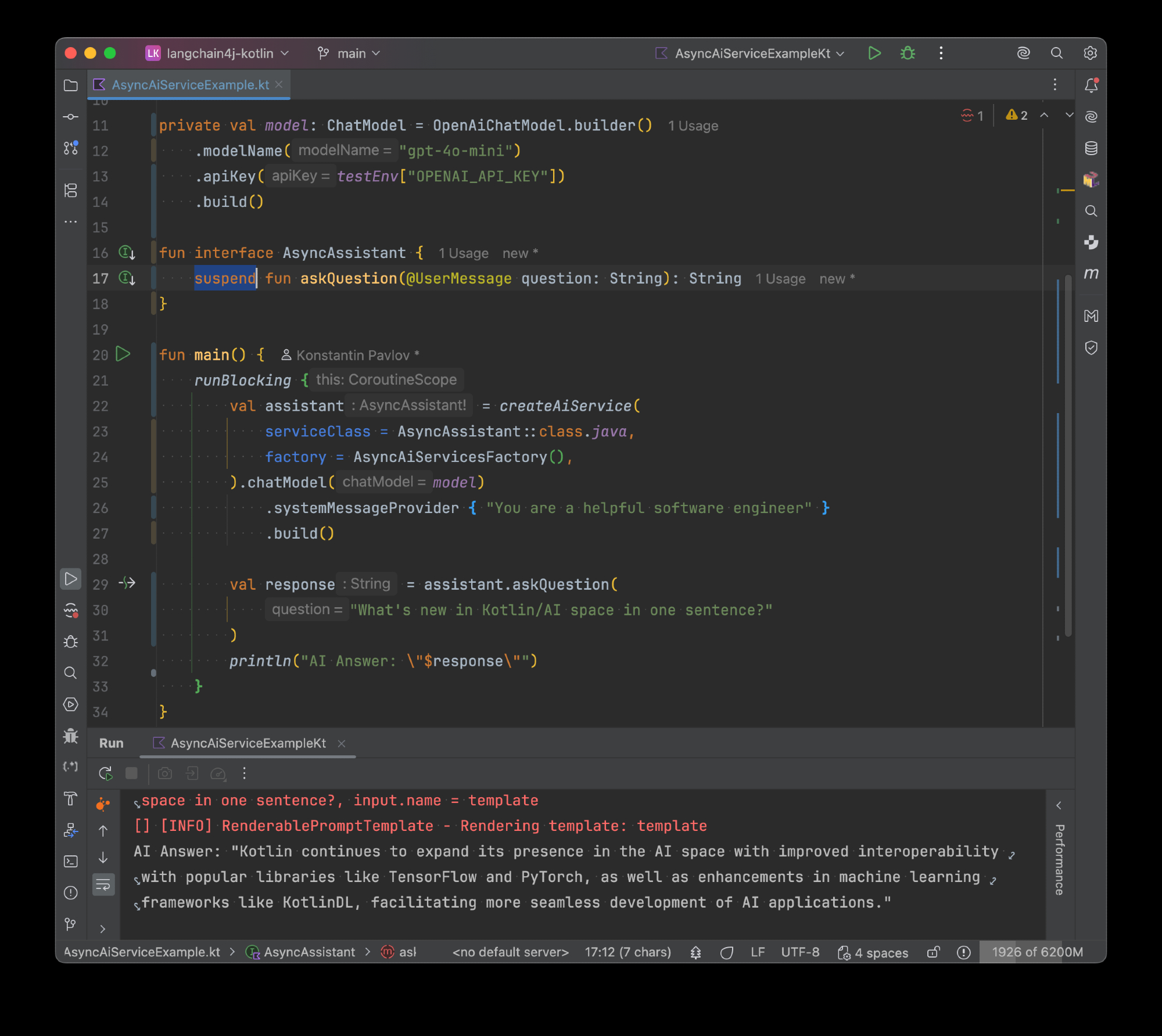Screen dimensions: 1162x1036
Task: Select the AsyncAiServiceExample.kt editor tab
Action: [189, 85]
